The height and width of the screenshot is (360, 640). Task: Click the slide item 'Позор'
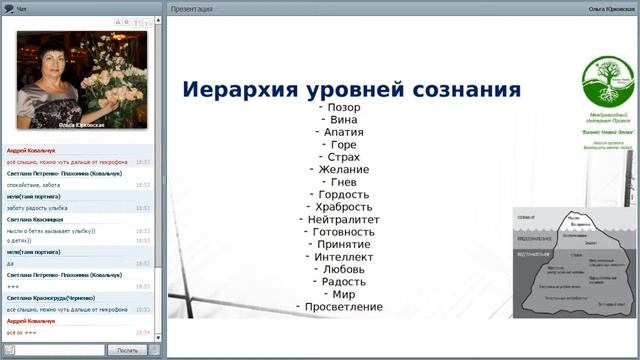click(344, 107)
